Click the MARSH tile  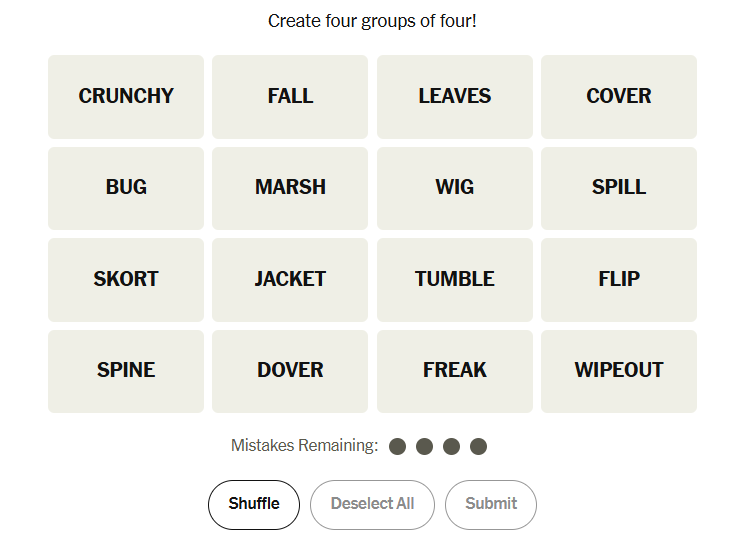pos(290,188)
